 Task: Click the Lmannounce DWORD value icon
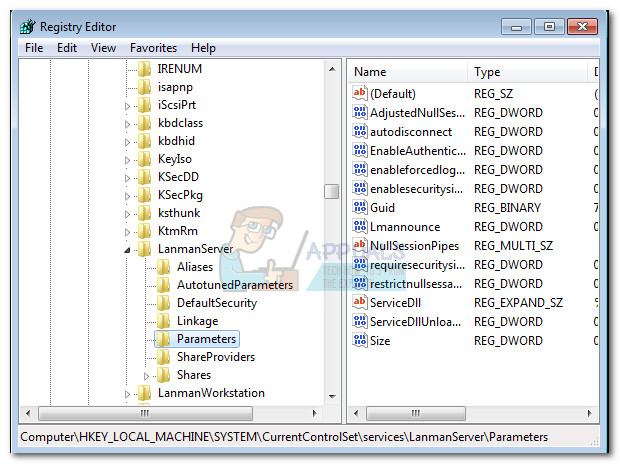[360, 226]
